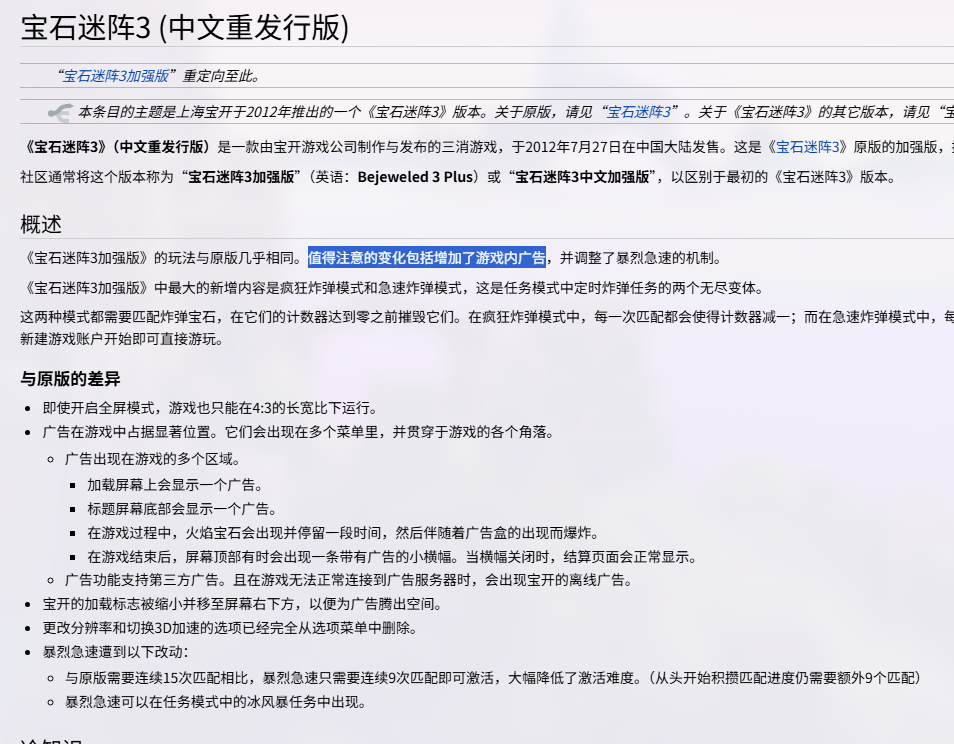Click the list item about 3D acceleration option removal
Screen dimensions: 954x744
click(x=229, y=628)
